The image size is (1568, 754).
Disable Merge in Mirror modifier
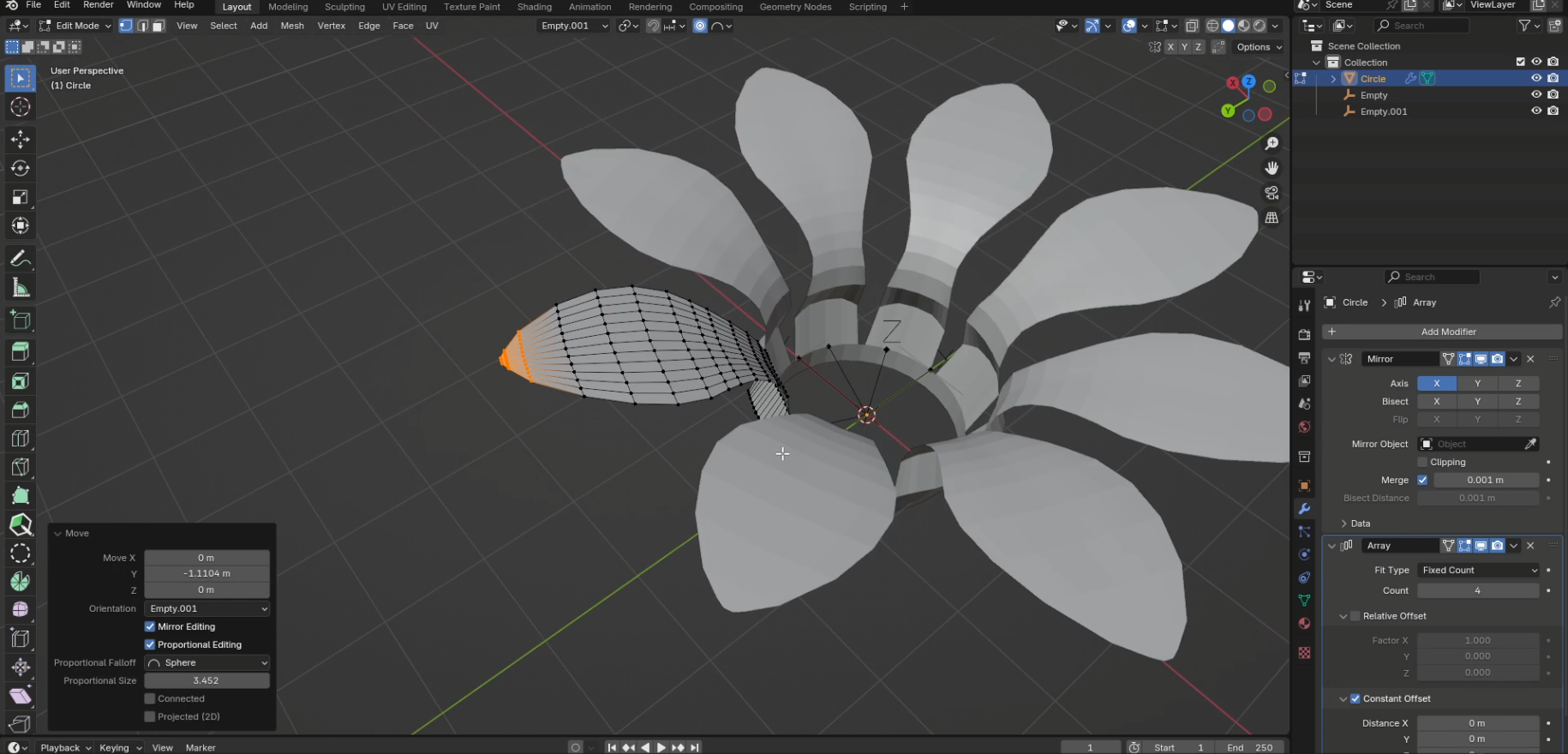pos(1422,480)
